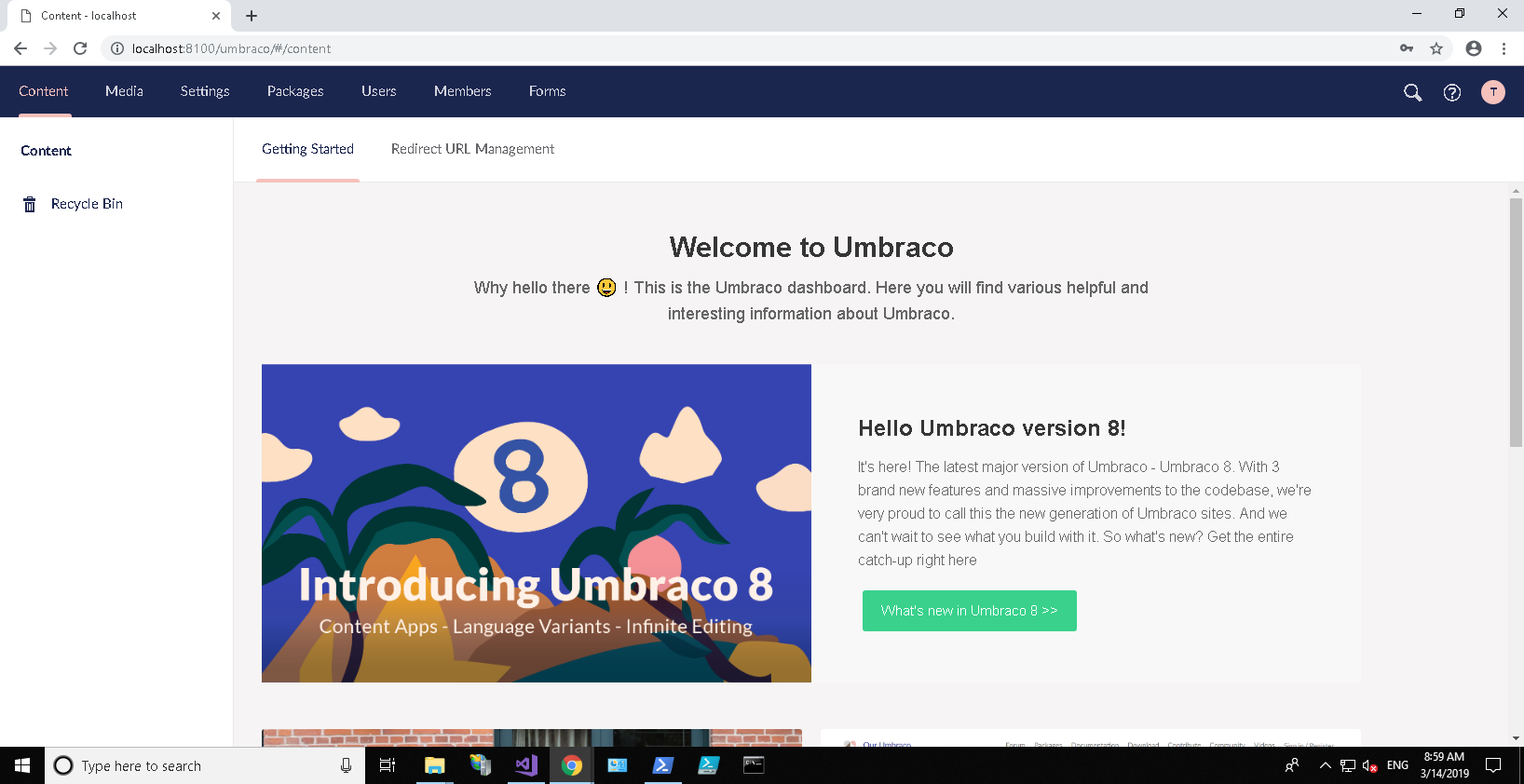Open the Packages section
Viewport: 1524px width, 784px height.
295,91
